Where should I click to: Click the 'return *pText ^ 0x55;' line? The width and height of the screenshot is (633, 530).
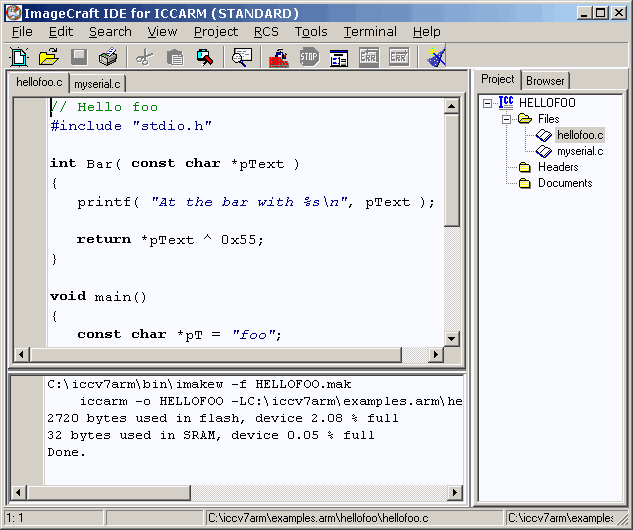click(x=170, y=240)
